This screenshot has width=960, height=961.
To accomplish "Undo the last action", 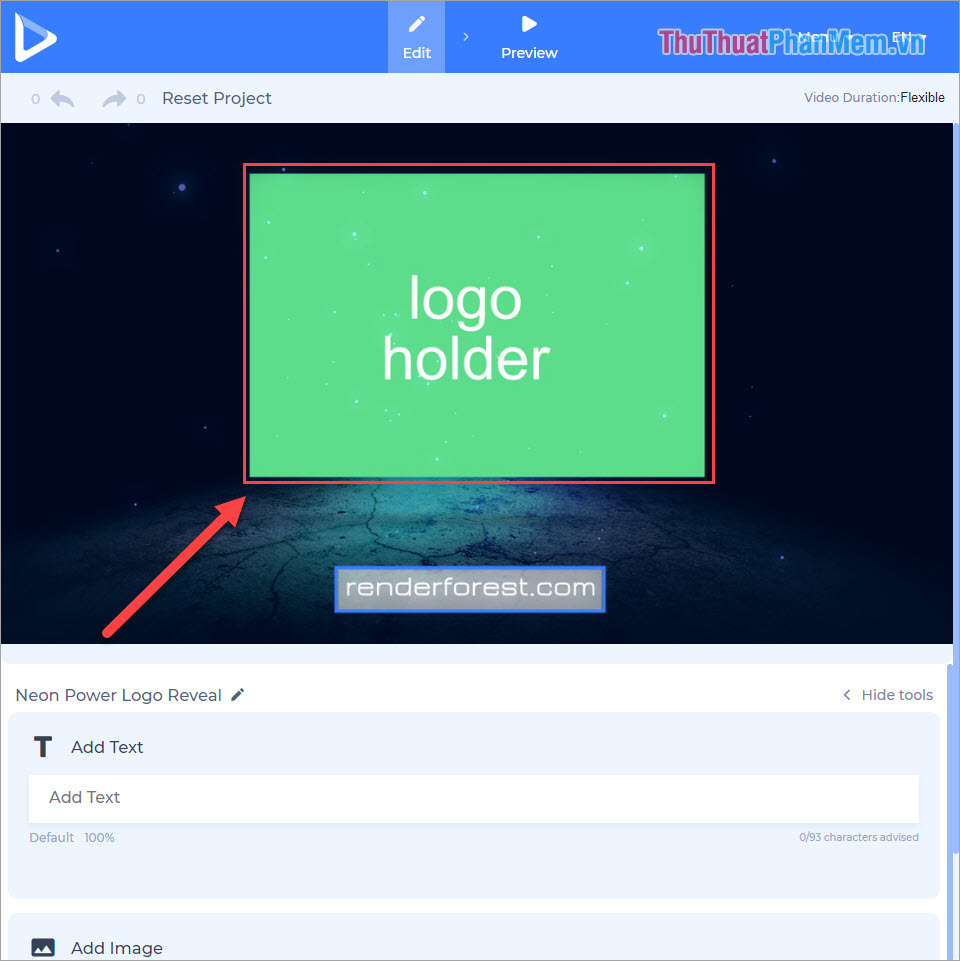I will tap(62, 99).
